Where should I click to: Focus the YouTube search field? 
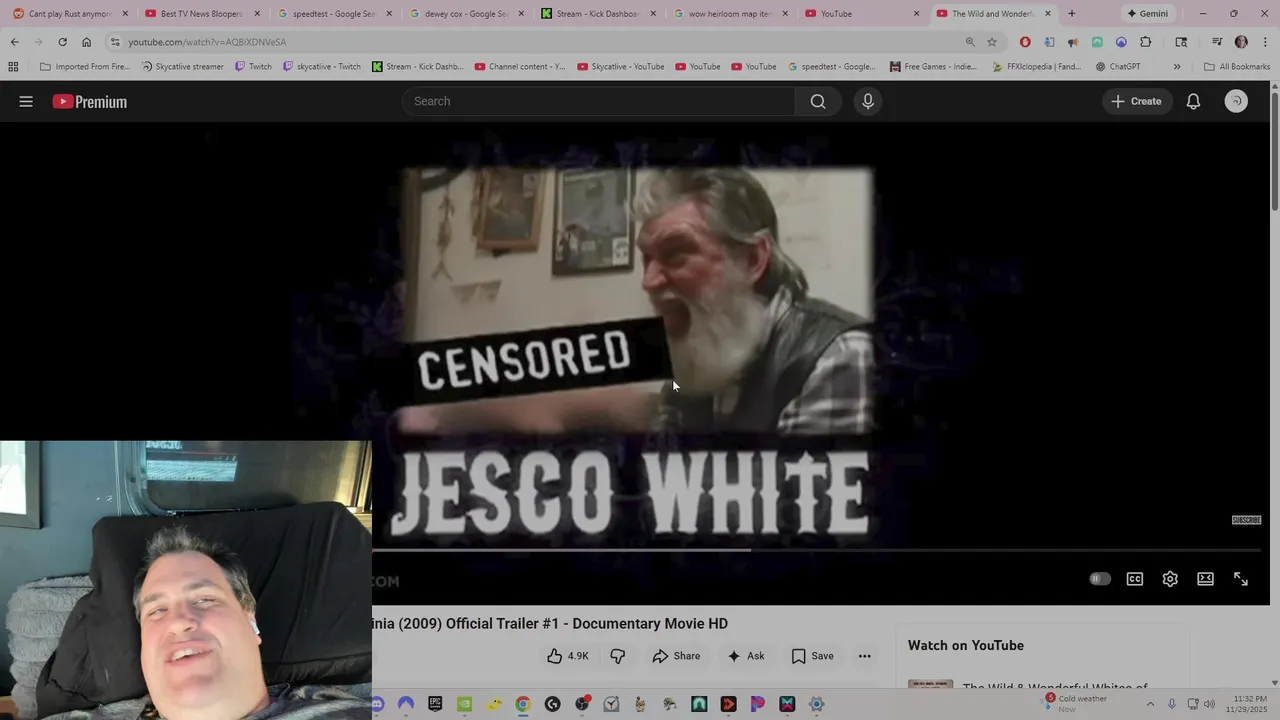[598, 101]
